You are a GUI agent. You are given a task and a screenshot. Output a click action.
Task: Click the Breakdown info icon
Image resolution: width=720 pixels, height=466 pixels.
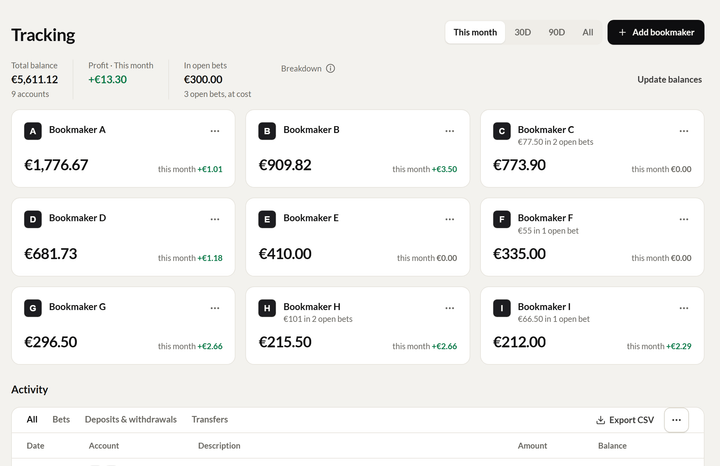tap(330, 68)
